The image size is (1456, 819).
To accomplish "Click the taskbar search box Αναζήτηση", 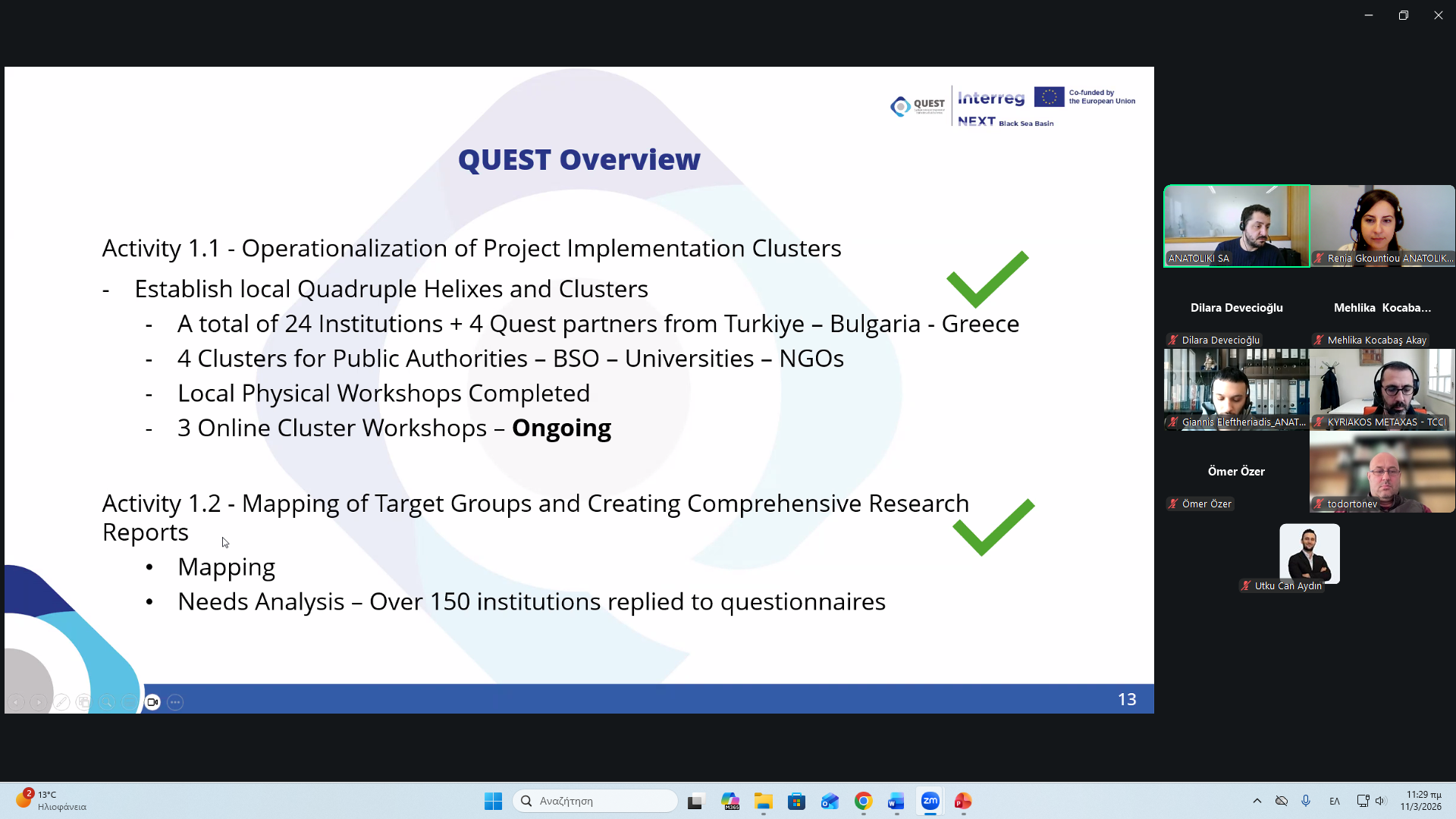I will coord(595,801).
